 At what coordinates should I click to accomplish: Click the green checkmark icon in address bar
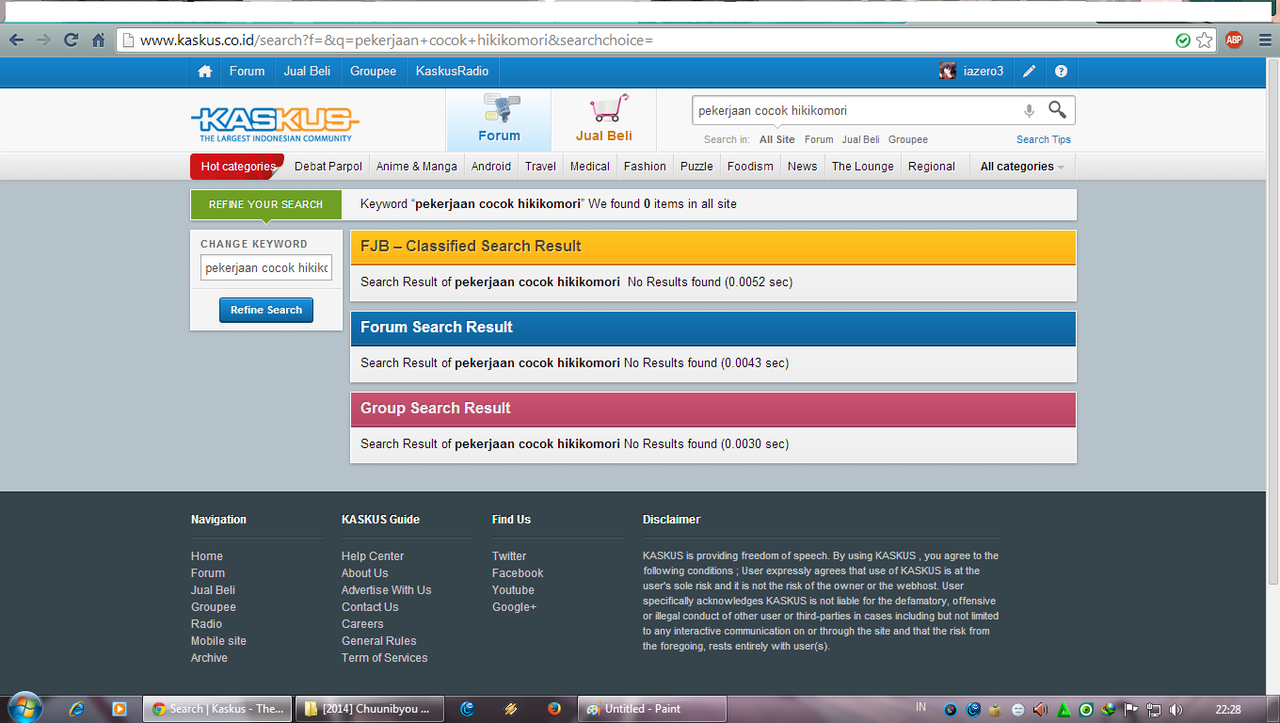point(1183,40)
